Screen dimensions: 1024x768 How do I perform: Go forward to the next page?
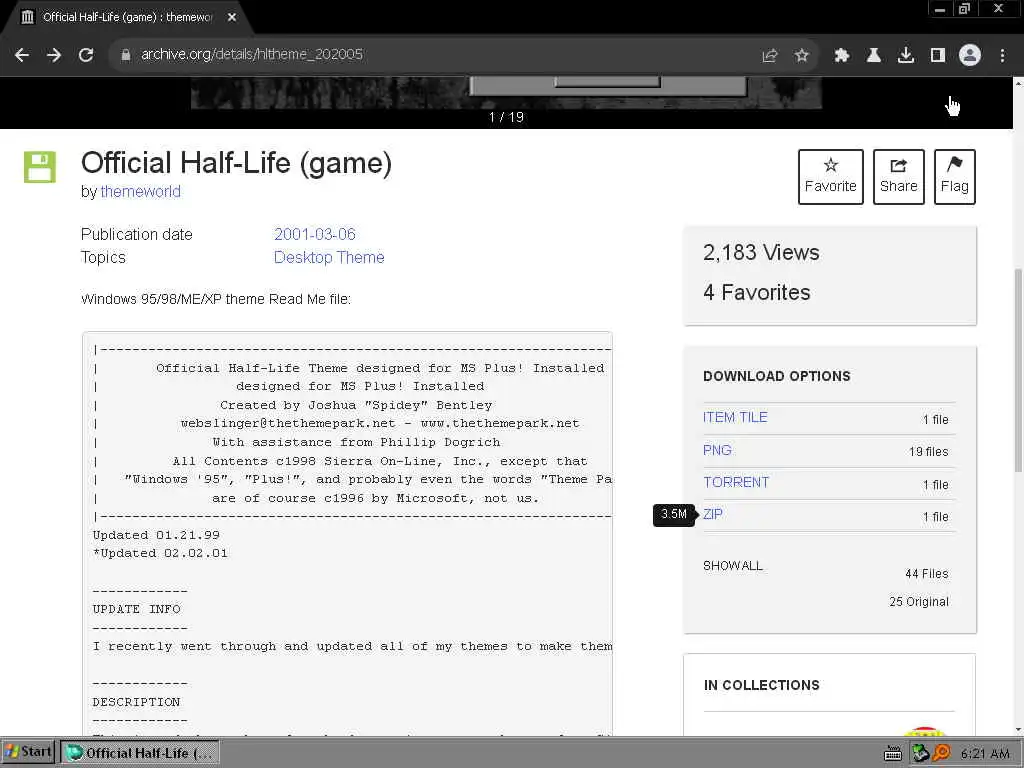click(54, 55)
